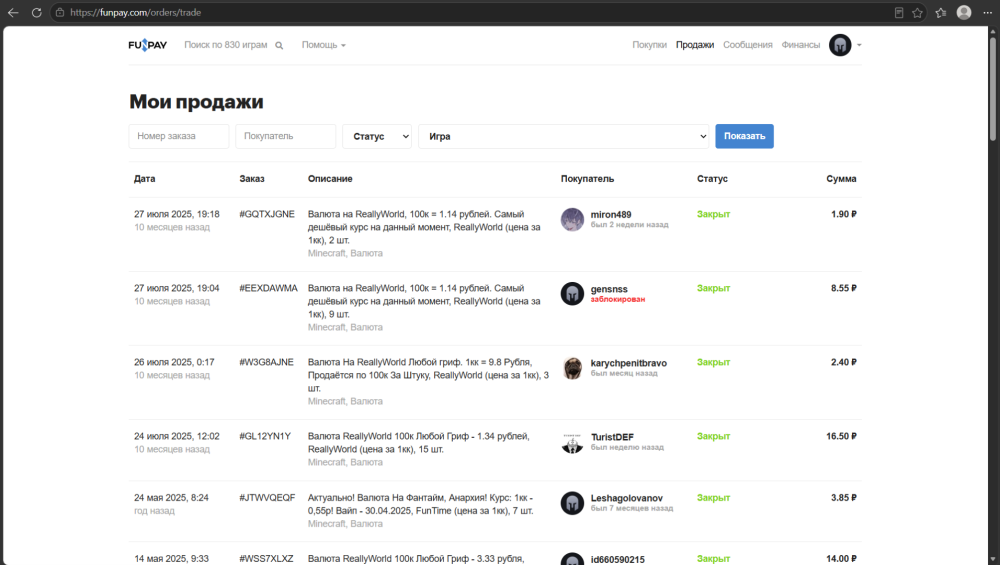
Task: Click gensnss buyer avatar
Action: coord(572,293)
